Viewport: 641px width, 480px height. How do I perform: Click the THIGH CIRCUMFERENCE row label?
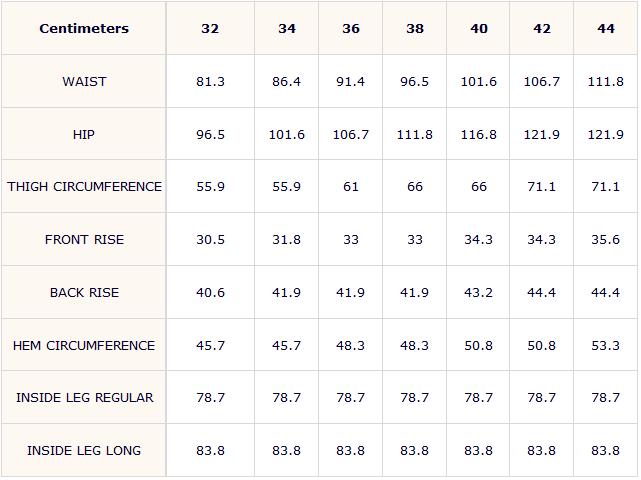click(x=84, y=187)
